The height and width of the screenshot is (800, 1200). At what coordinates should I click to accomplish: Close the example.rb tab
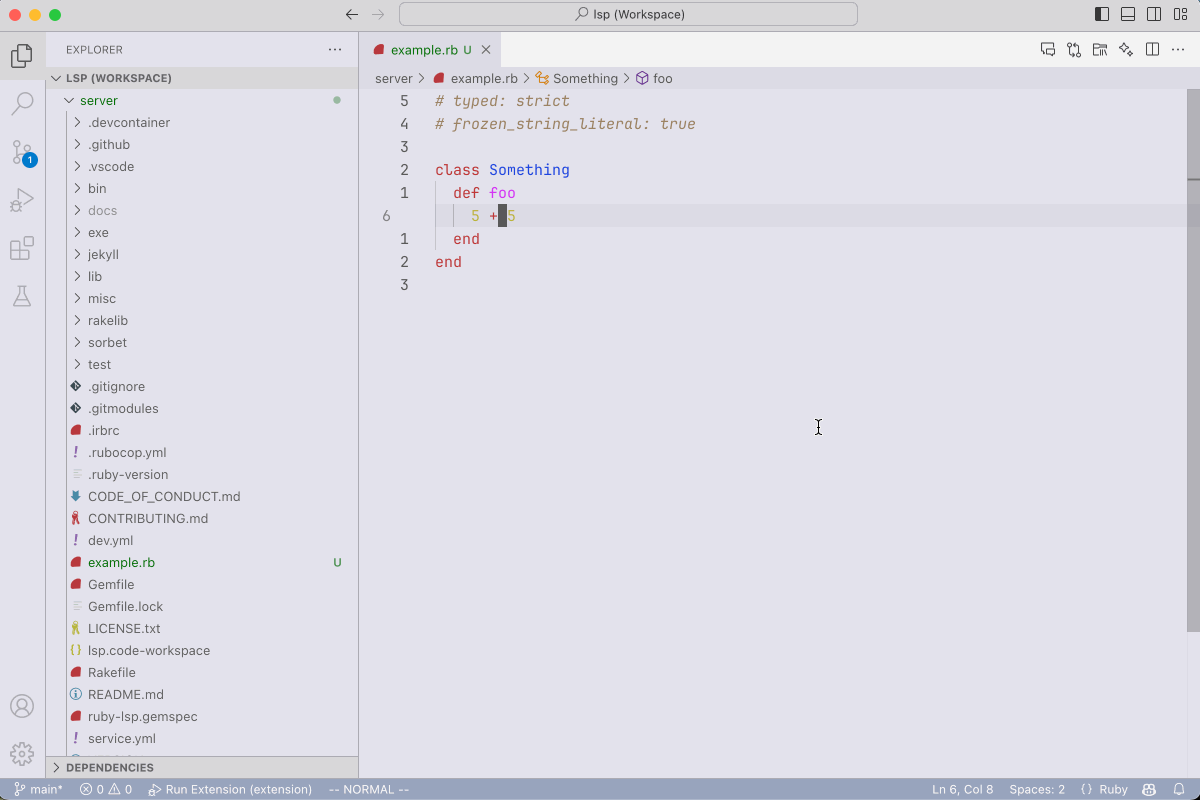pyautogui.click(x=486, y=50)
